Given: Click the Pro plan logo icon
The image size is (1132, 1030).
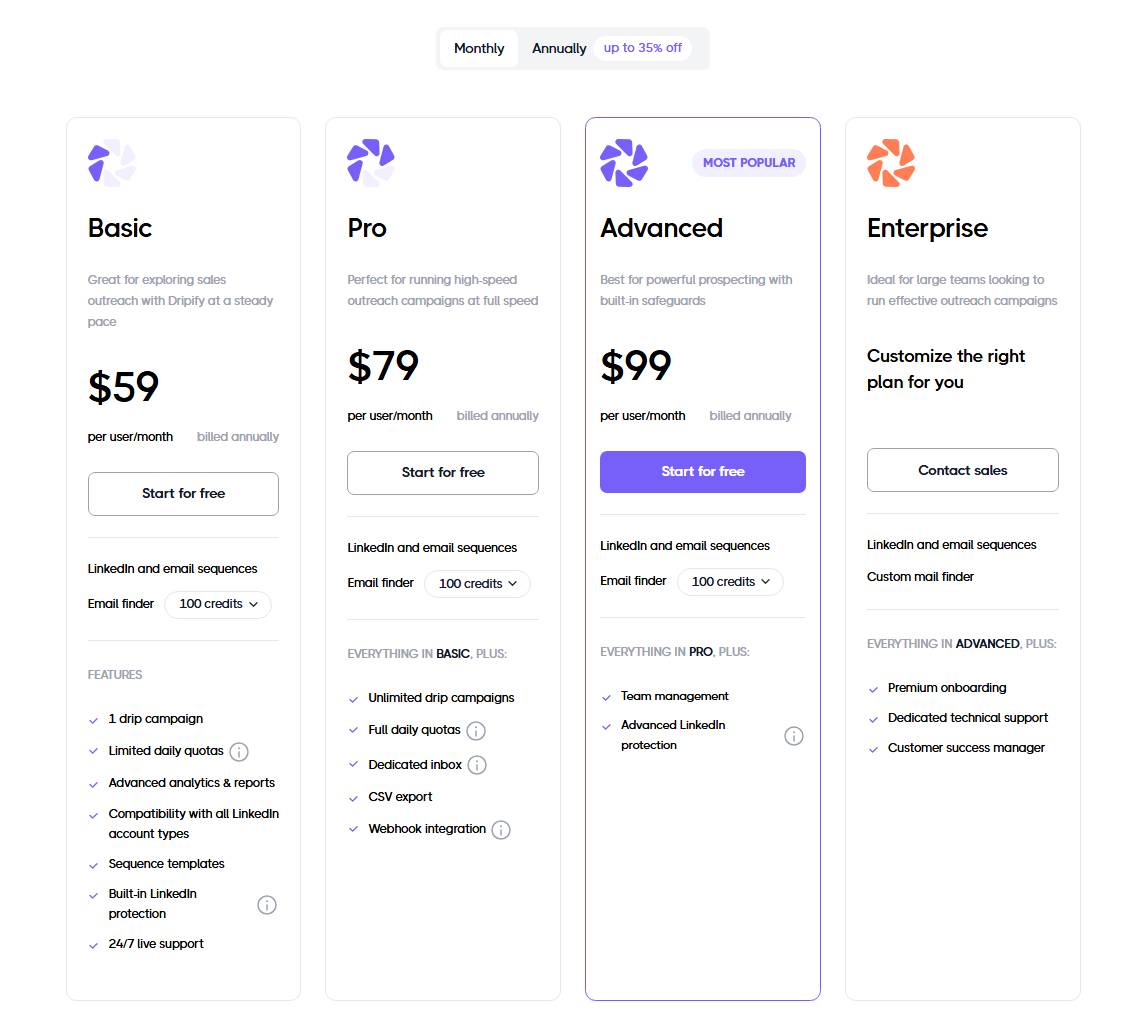Looking at the screenshot, I should pos(370,163).
